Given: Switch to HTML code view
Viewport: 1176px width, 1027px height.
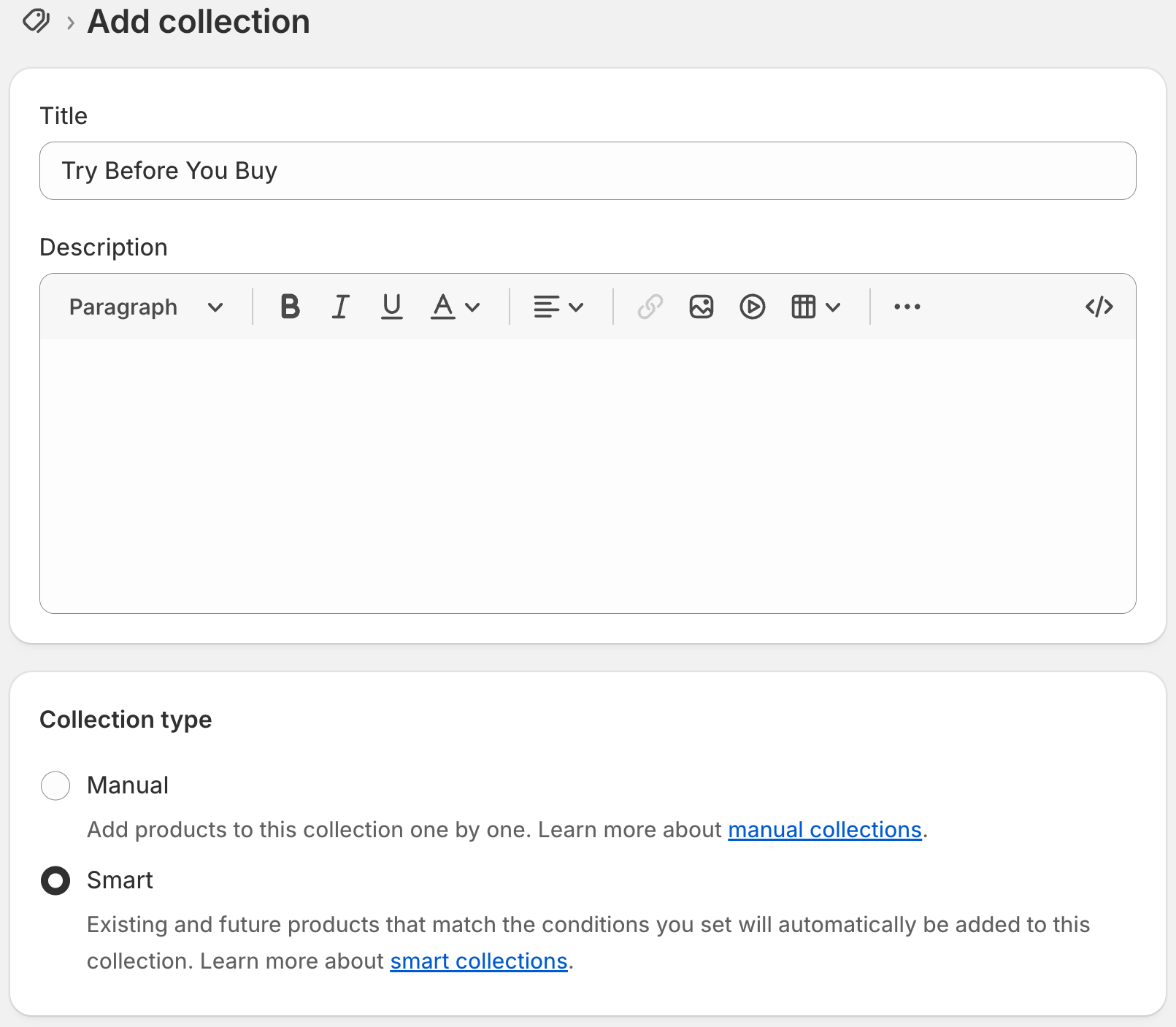Looking at the screenshot, I should [x=1099, y=307].
